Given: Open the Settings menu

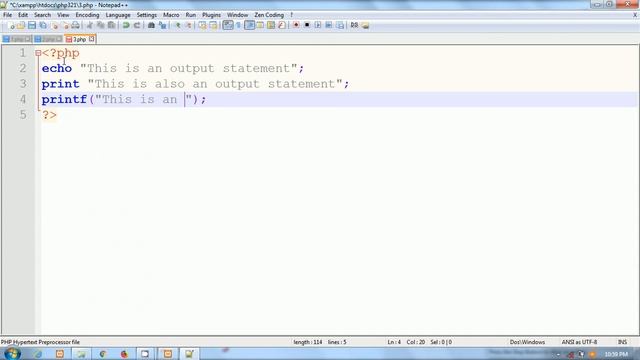Looking at the screenshot, I should [147, 15].
